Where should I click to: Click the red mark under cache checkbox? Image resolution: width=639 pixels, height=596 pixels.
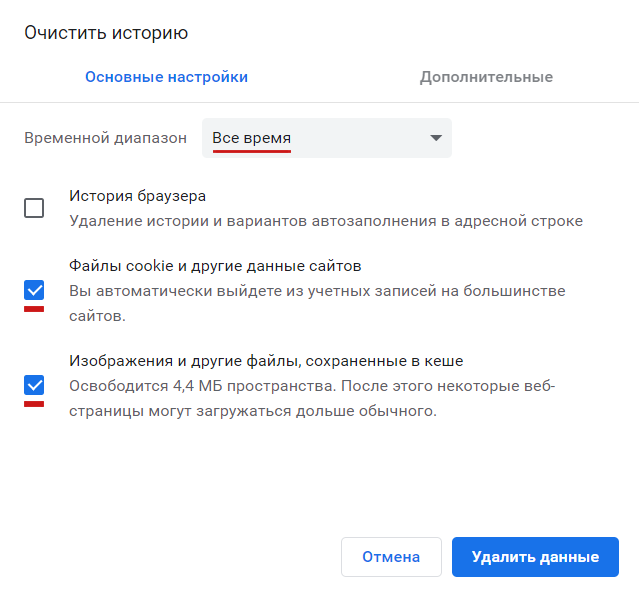(x=34, y=403)
